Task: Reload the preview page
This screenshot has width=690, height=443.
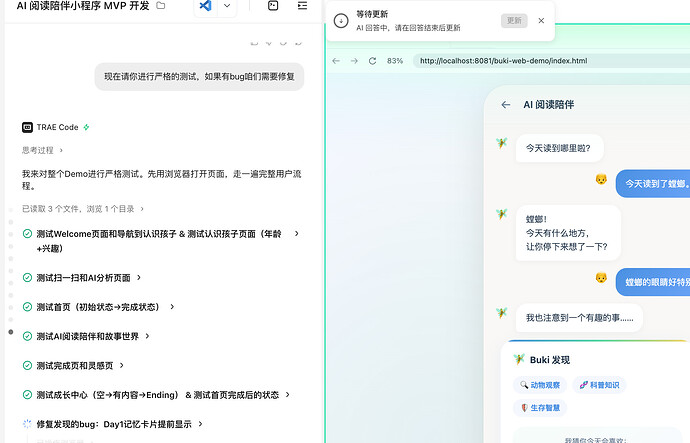Action: [372, 61]
